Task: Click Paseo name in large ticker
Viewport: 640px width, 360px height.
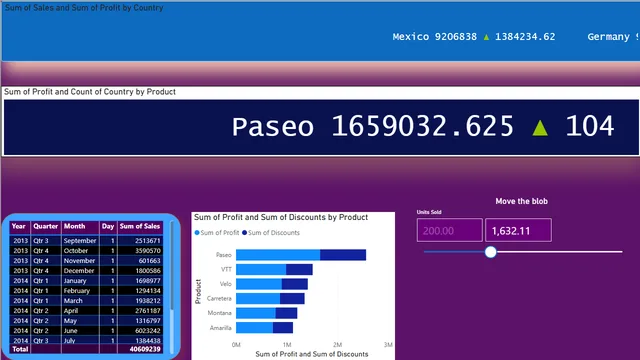Action: [273, 127]
